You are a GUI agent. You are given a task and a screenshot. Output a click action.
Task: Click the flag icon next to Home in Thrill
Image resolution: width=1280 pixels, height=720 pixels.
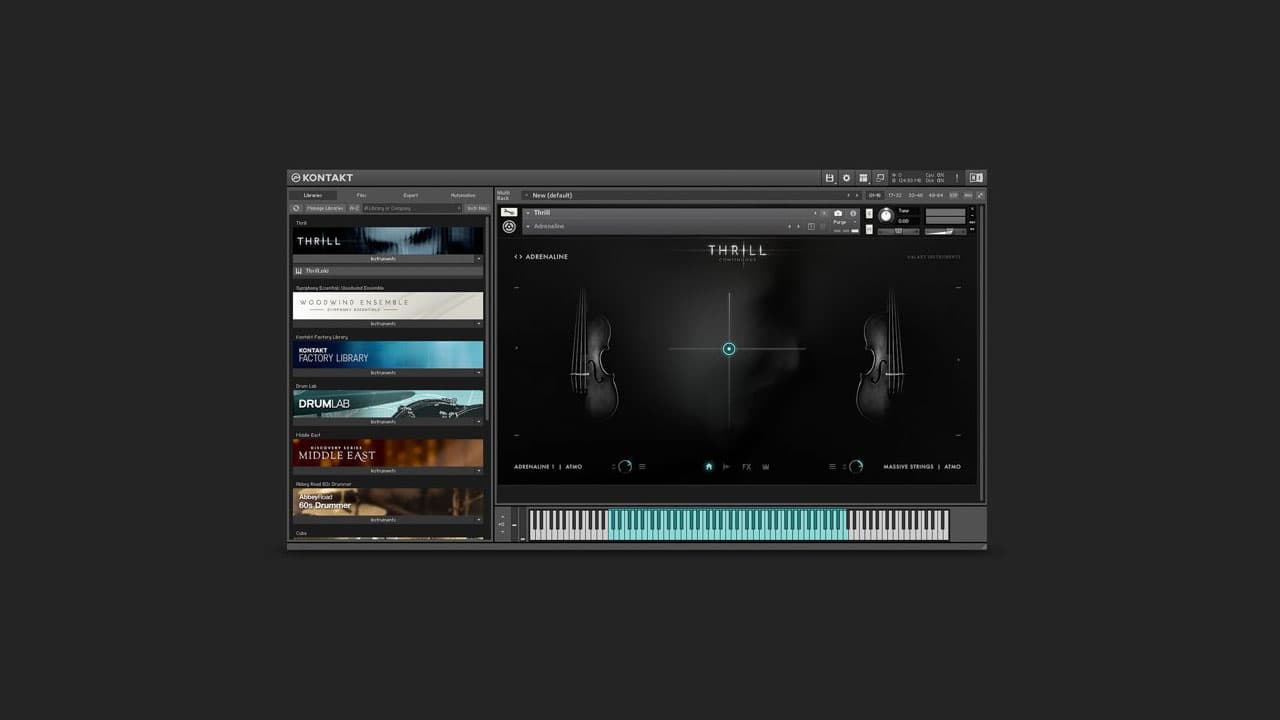(727, 466)
